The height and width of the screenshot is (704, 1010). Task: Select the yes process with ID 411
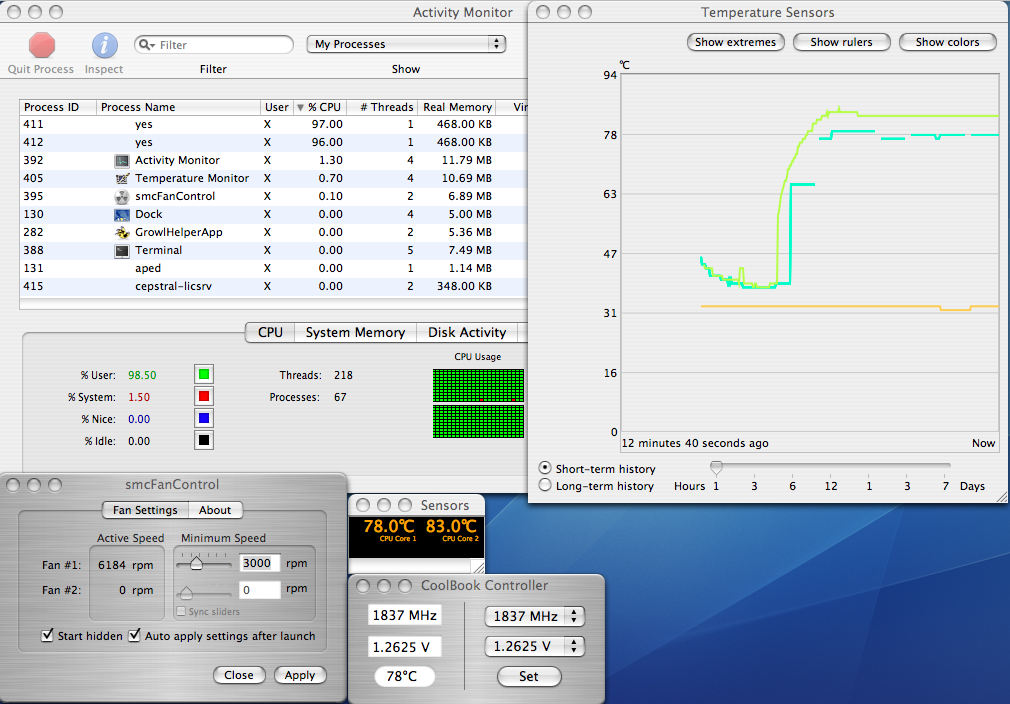pyautogui.click(x=274, y=124)
